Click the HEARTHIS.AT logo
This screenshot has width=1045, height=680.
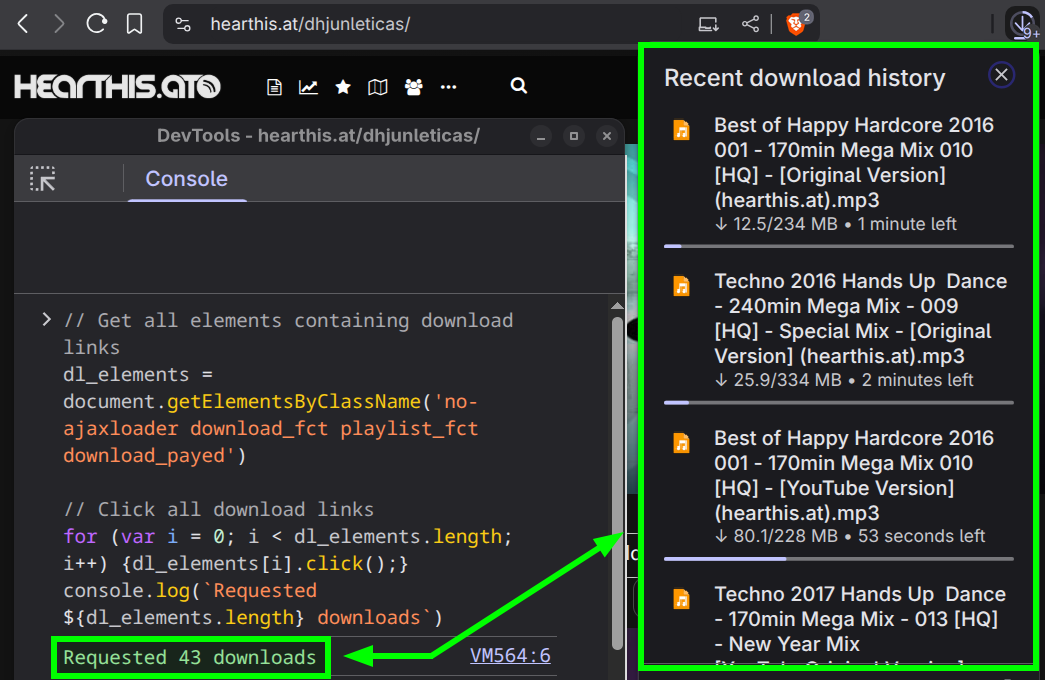pos(117,87)
